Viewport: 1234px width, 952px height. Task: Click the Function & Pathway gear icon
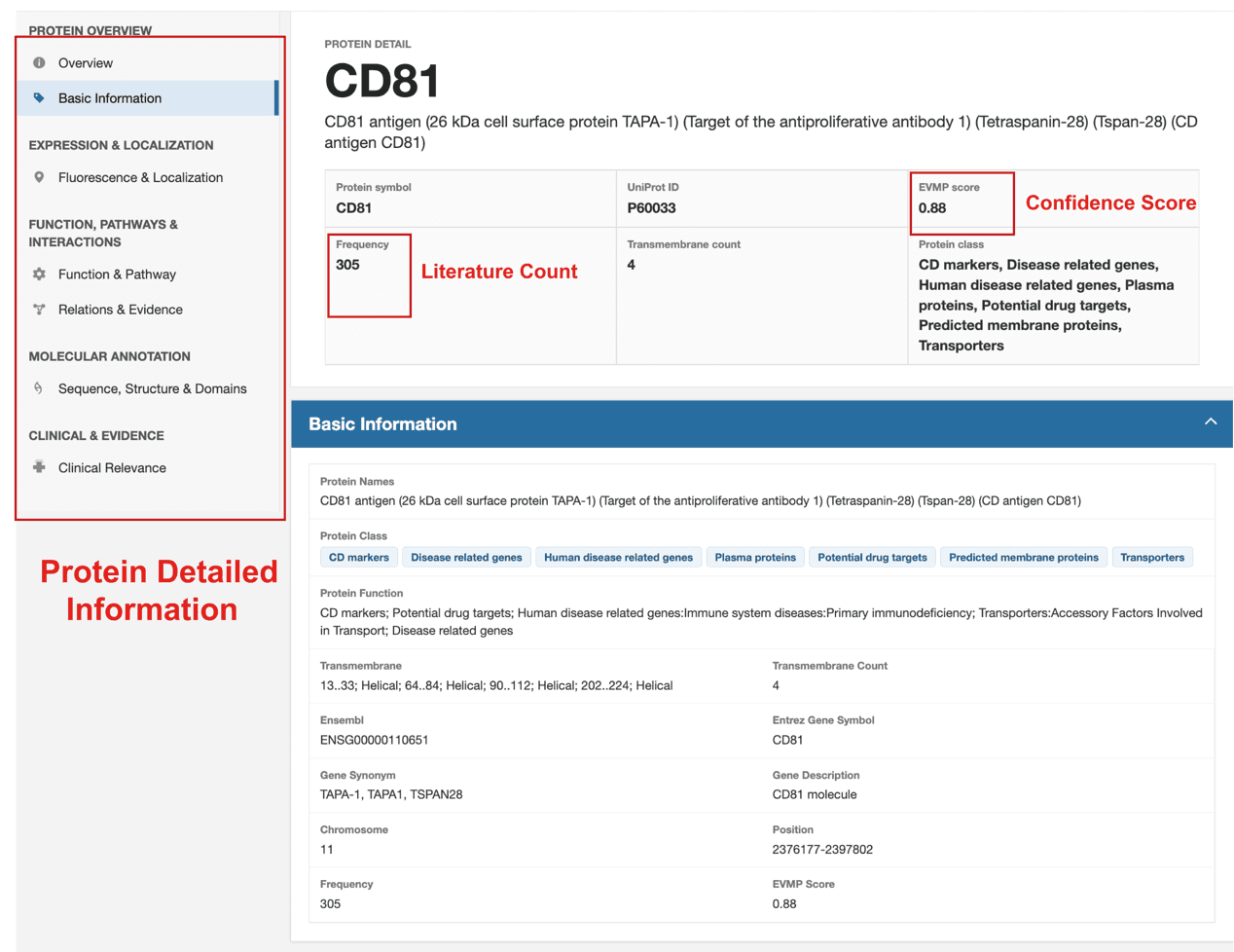pyautogui.click(x=39, y=275)
